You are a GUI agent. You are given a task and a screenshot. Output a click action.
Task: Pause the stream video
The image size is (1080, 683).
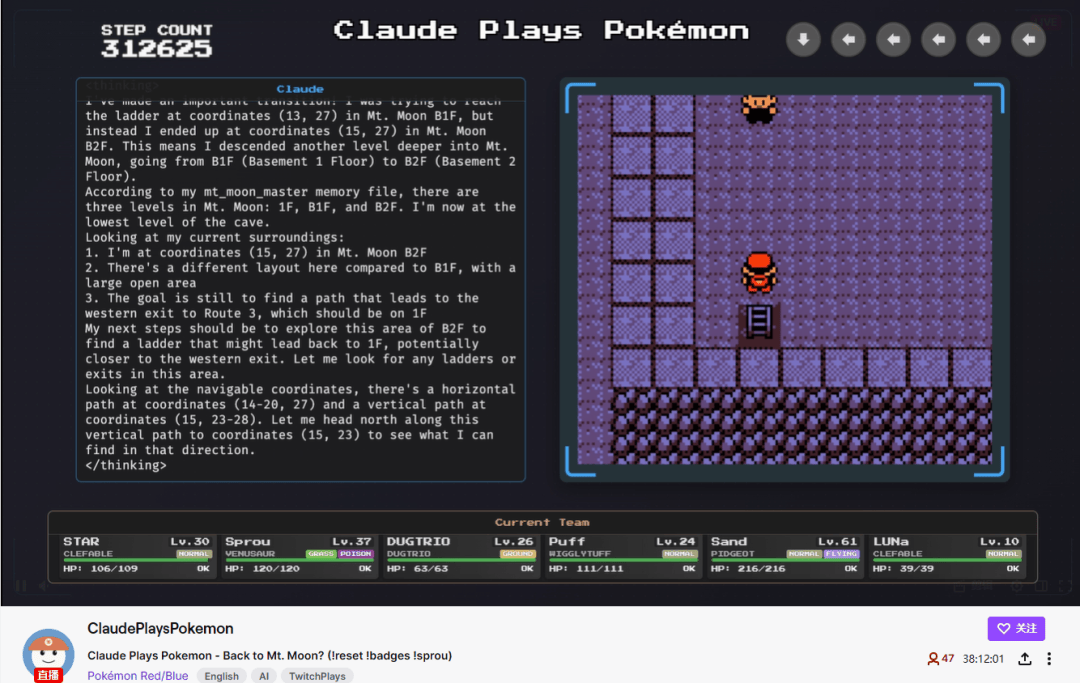pos(21,586)
